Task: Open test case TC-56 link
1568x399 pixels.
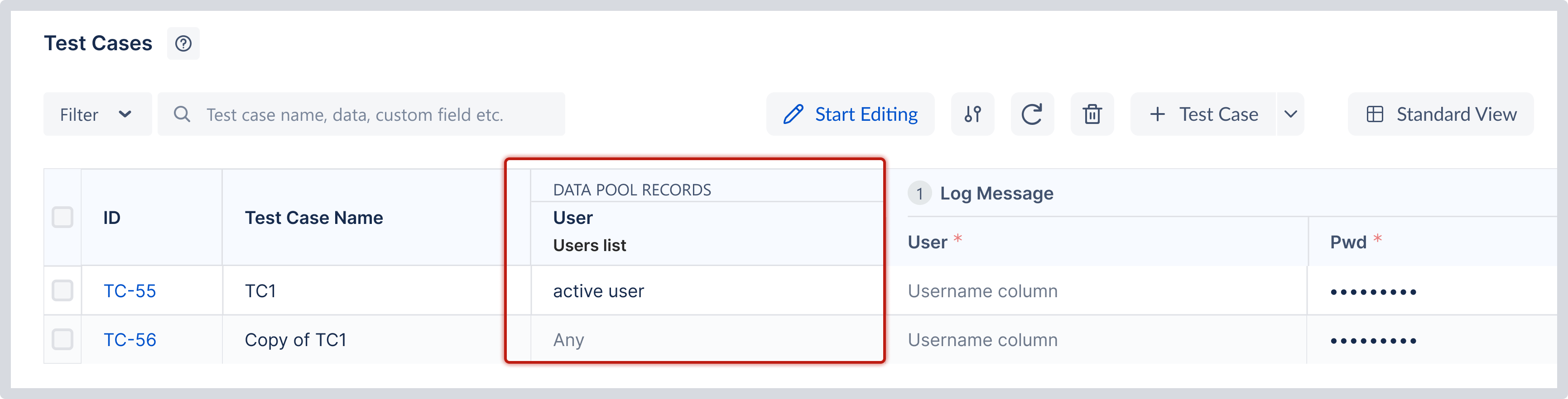Action: tap(130, 339)
